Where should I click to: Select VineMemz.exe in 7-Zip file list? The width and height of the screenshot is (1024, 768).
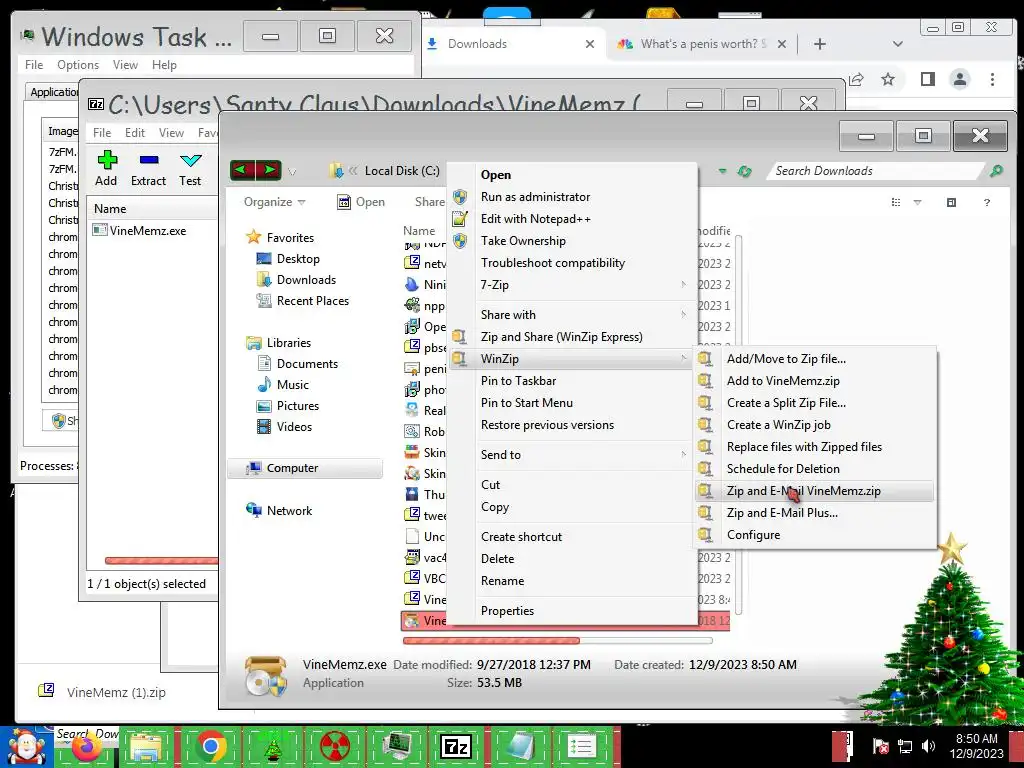tap(148, 230)
